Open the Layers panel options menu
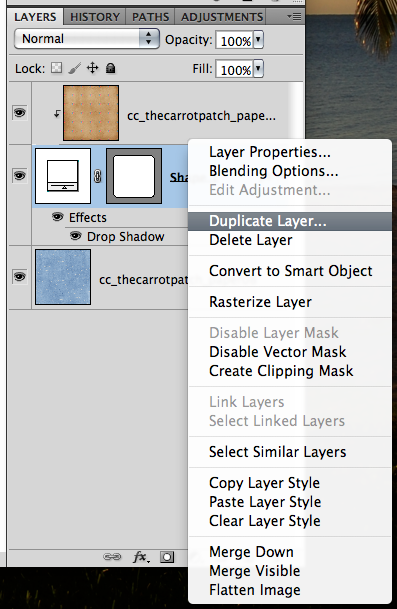This screenshot has height=609, width=397. (x=294, y=17)
